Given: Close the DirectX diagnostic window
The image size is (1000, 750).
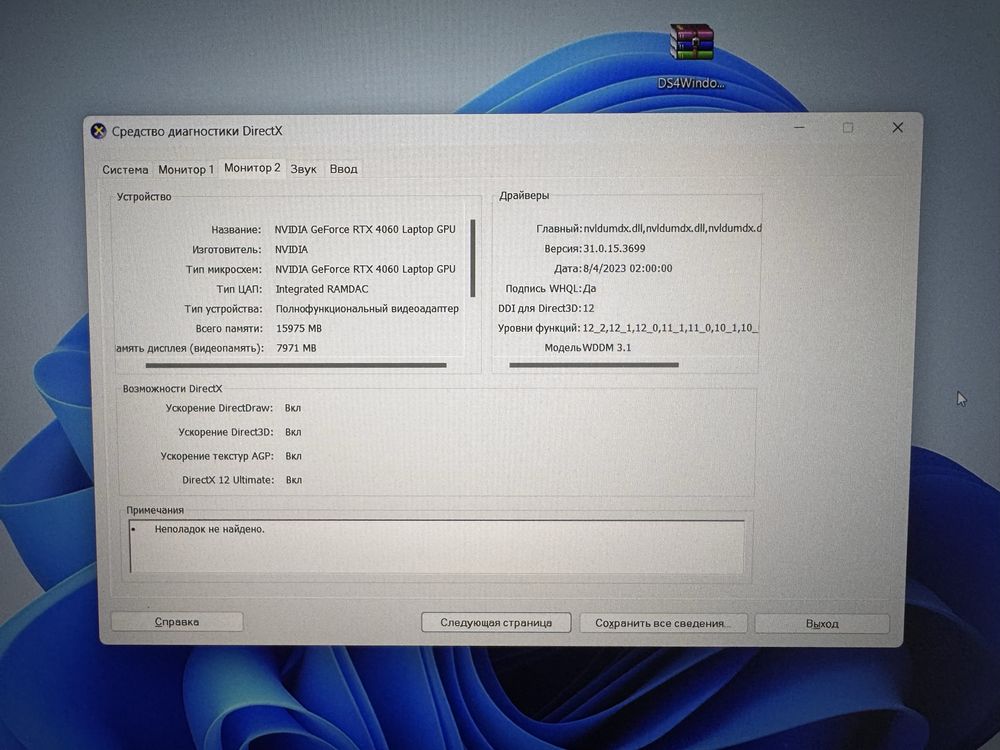Looking at the screenshot, I should 897,128.
